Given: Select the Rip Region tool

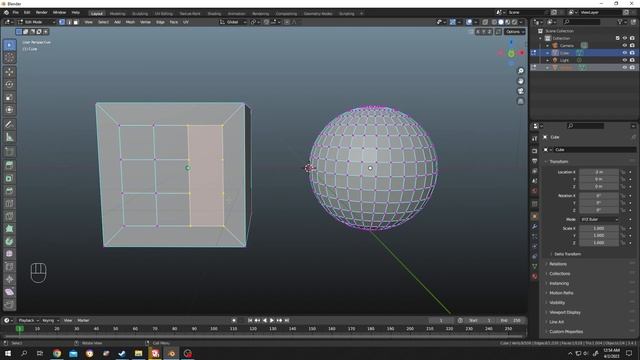Looking at the screenshot, I should [x=9, y=304].
